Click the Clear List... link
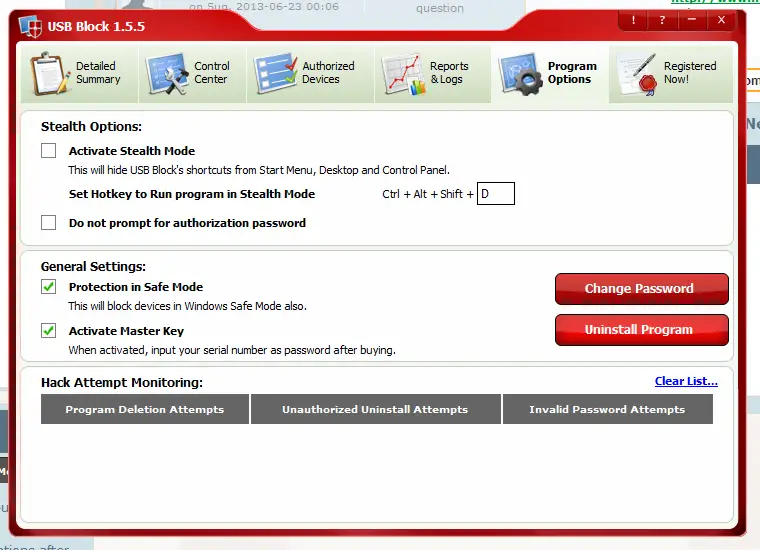The height and width of the screenshot is (550, 760). click(686, 381)
